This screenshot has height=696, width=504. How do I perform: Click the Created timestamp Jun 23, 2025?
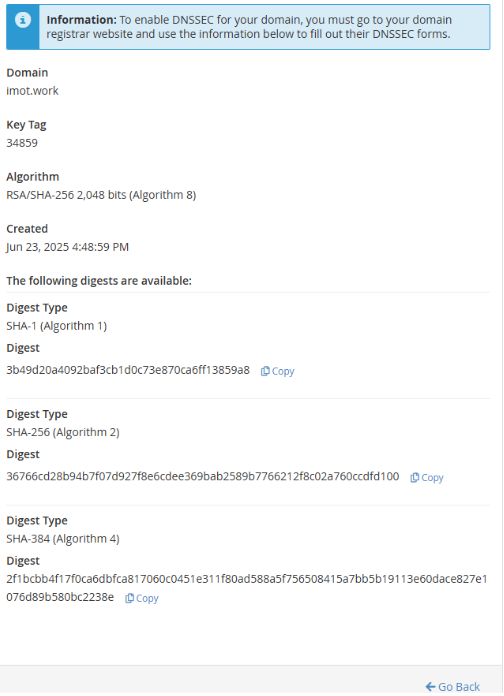click(67, 247)
